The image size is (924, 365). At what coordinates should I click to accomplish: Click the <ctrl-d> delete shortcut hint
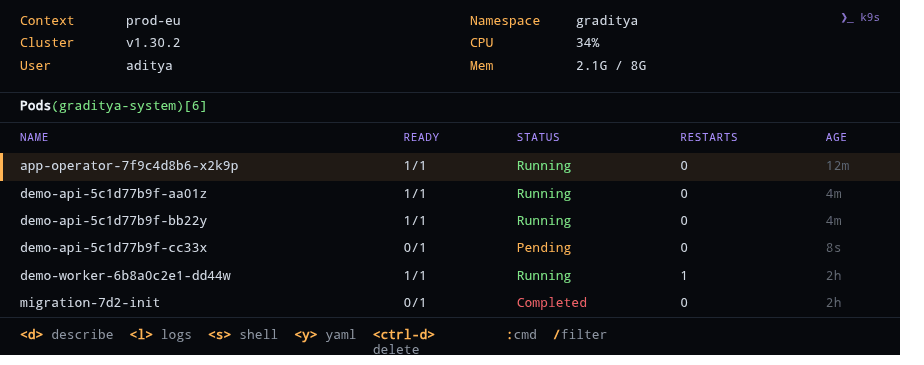coord(404,342)
